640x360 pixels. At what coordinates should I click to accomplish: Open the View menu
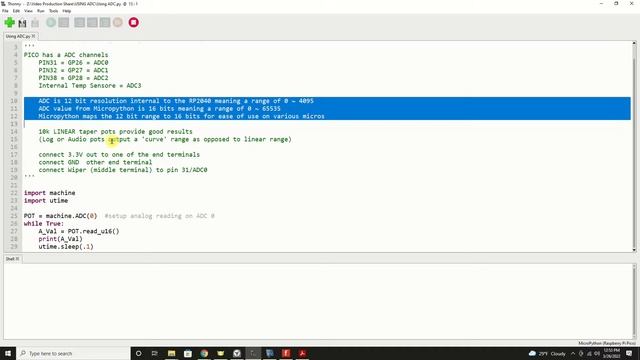[28, 11]
